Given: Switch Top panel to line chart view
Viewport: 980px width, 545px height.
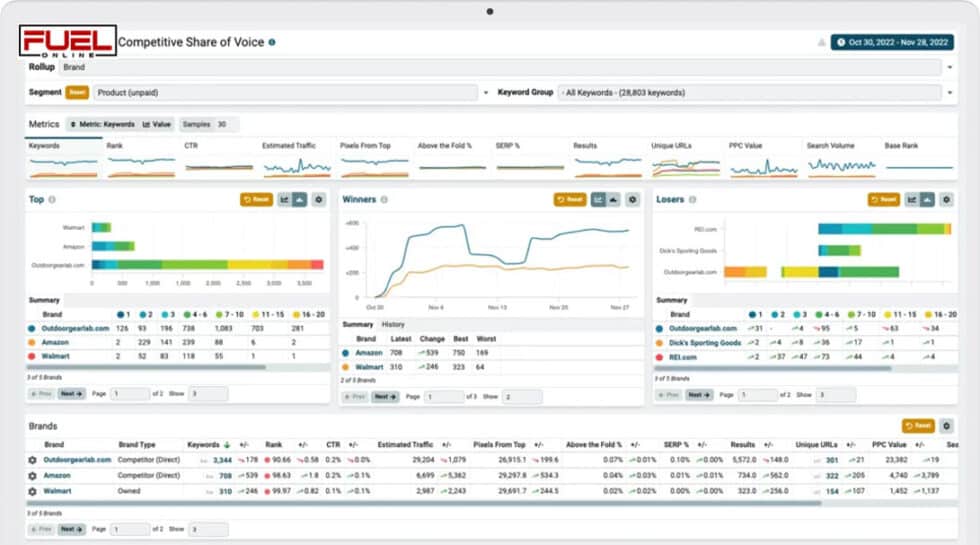Looking at the screenshot, I should [x=285, y=200].
